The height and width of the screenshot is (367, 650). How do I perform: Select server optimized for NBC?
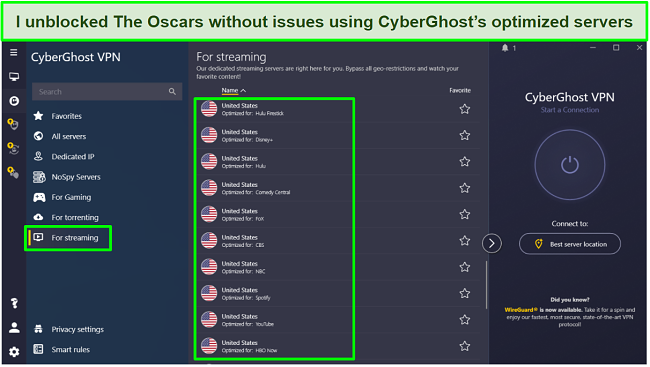click(x=338, y=267)
